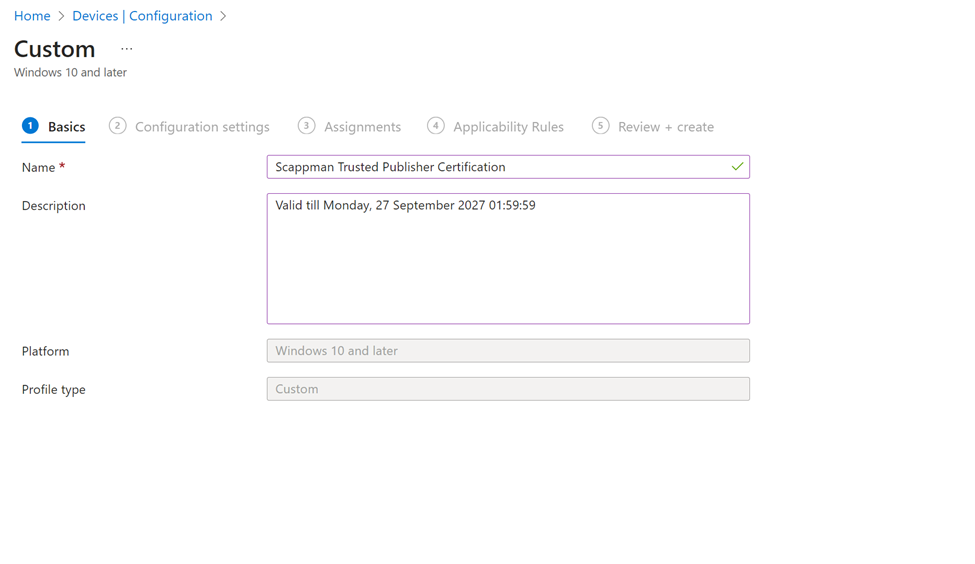Viewport: 975px width, 564px height.
Task: Switch to the Basics tab
Action: pyautogui.click(x=66, y=127)
